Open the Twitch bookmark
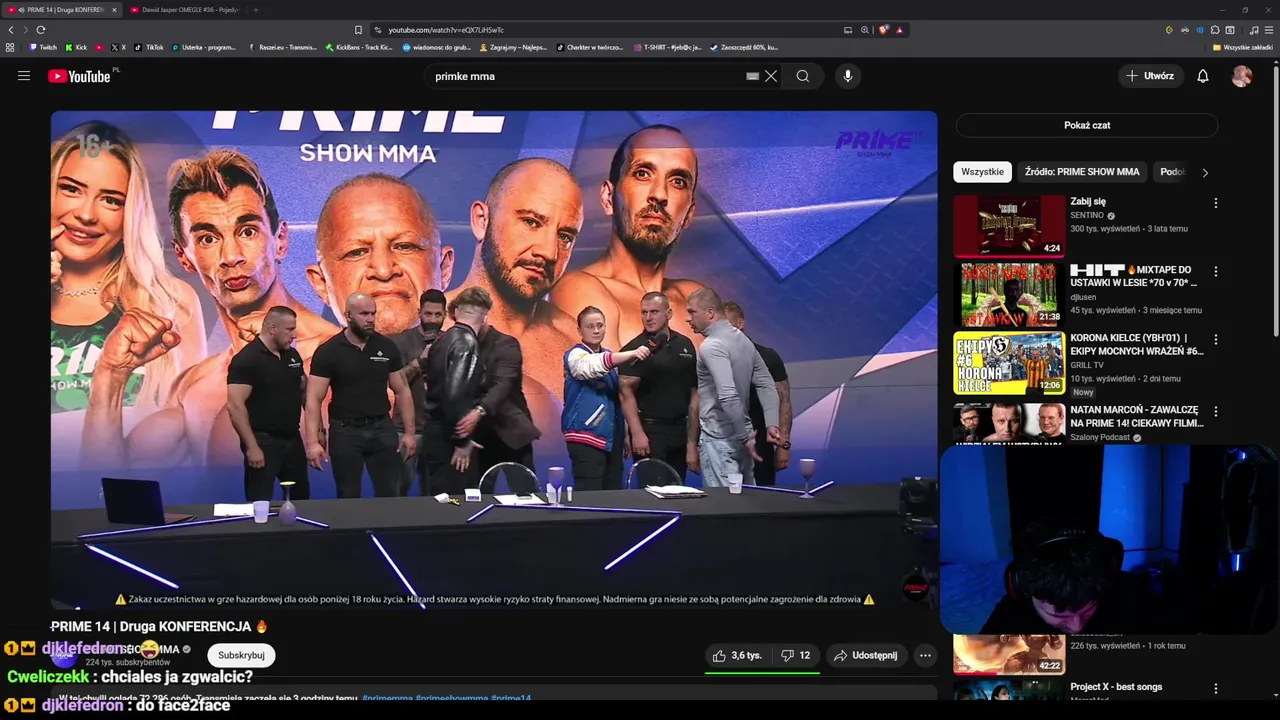 (x=44, y=47)
